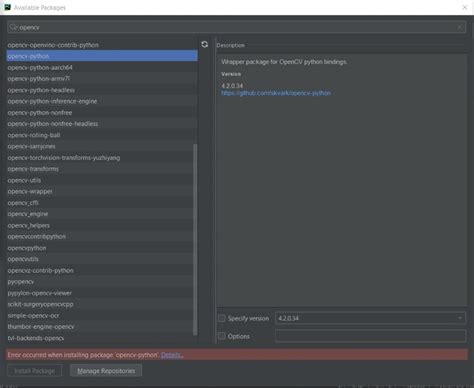Select the simple-opencv-ocr package
This screenshot has width=474, height=388.
click(x=100, y=315)
